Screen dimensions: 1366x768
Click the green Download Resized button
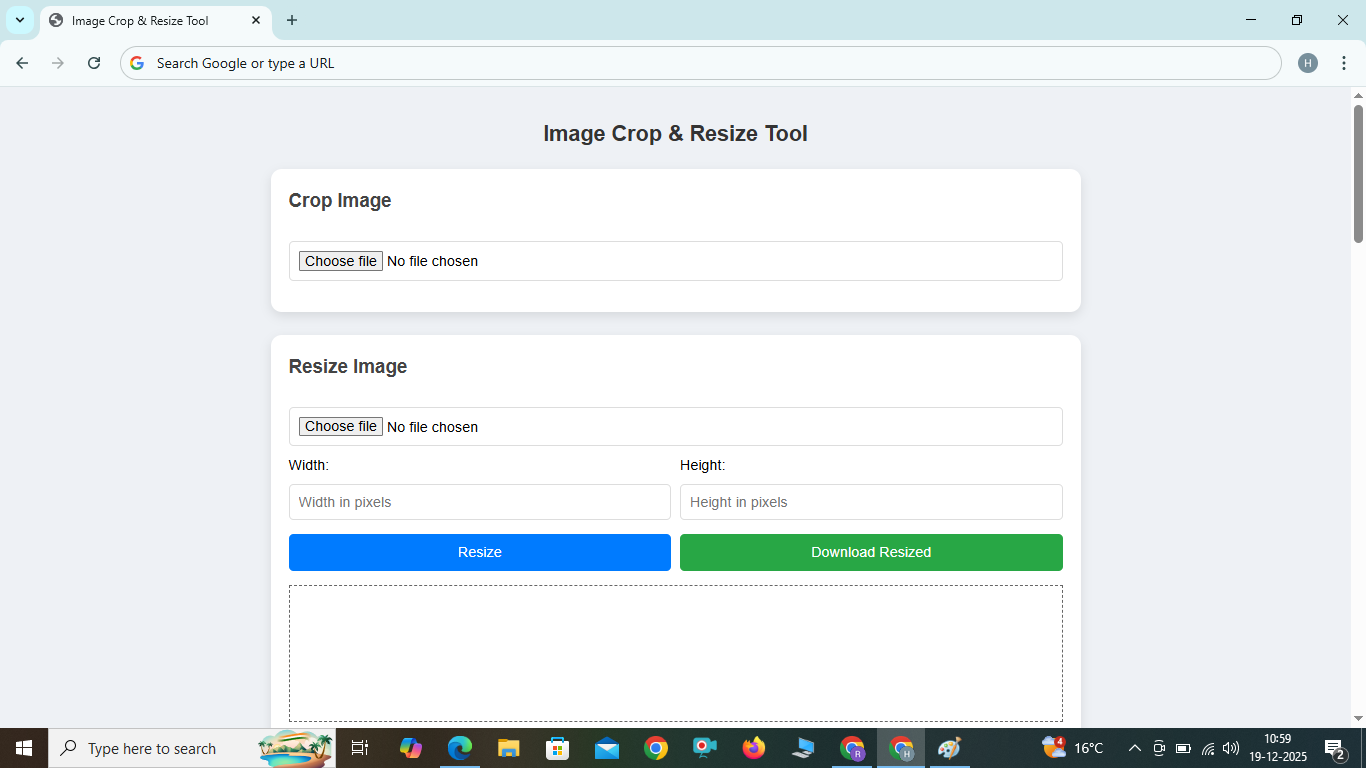(x=870, y=552)
